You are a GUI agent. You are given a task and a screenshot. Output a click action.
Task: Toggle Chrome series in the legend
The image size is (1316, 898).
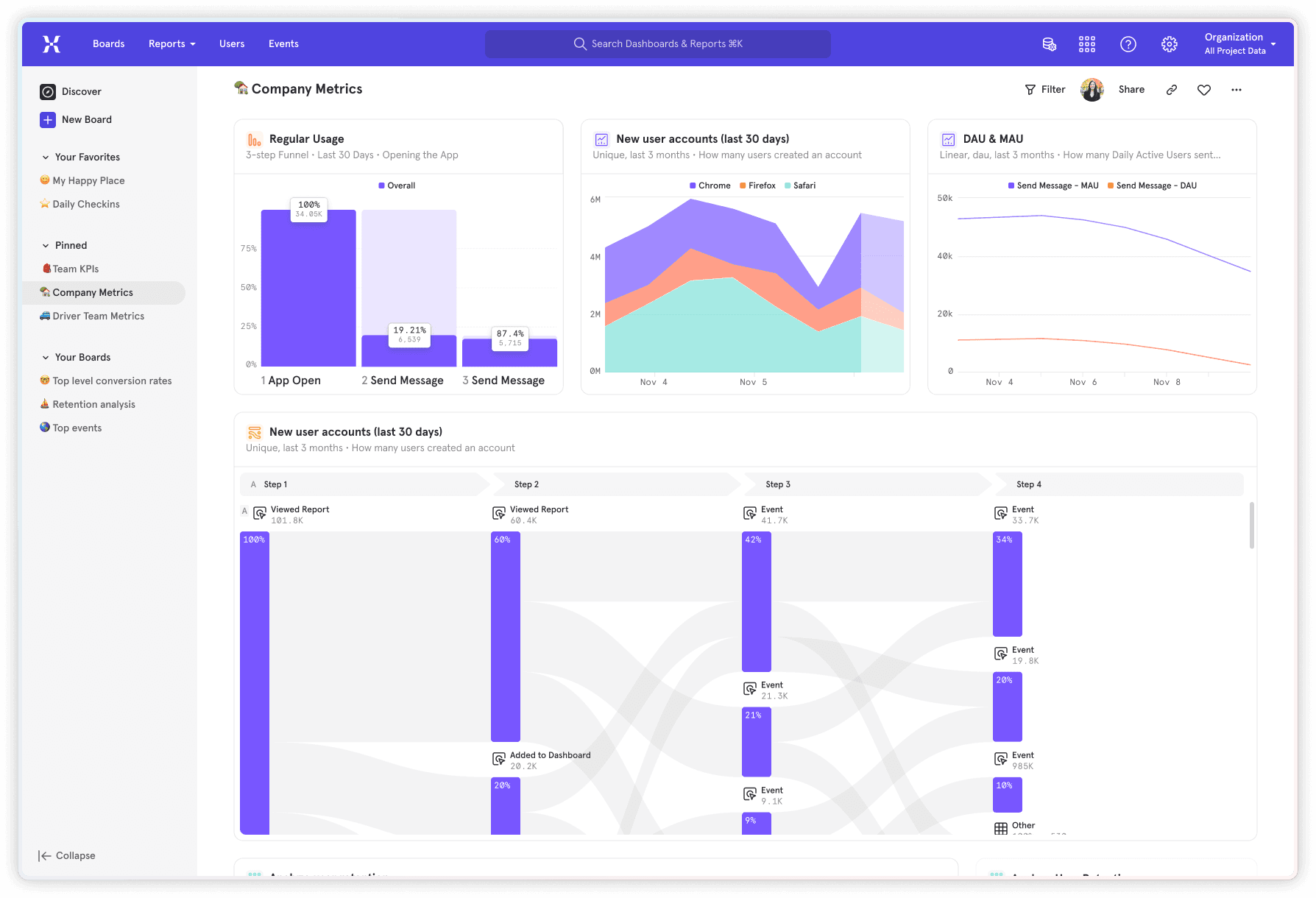click(x=710, y=185)
